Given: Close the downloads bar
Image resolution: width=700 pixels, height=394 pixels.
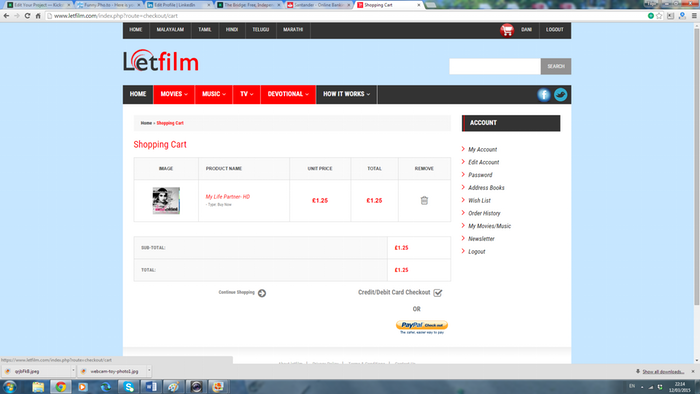Looking at the screenshot, I should [693, 371].
